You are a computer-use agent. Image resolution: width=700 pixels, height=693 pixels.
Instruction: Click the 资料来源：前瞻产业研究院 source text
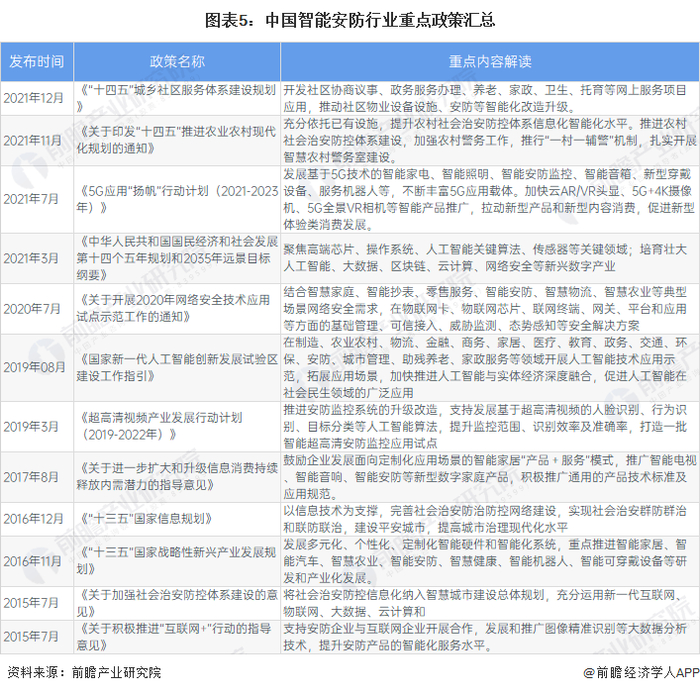(84, 672)
